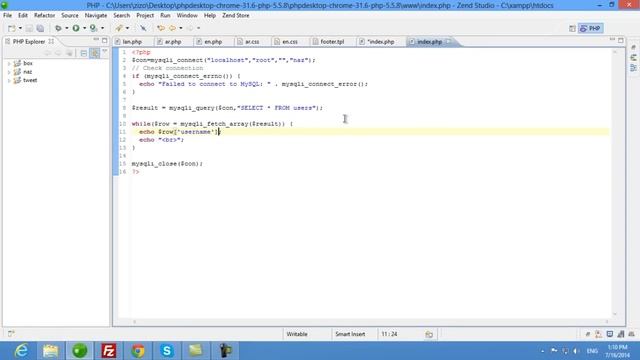This screenshot has width=640, height=360.
Task: Open Internet Explorer from the taskbar
Action: pyautogui.click(x=21, y=351)
